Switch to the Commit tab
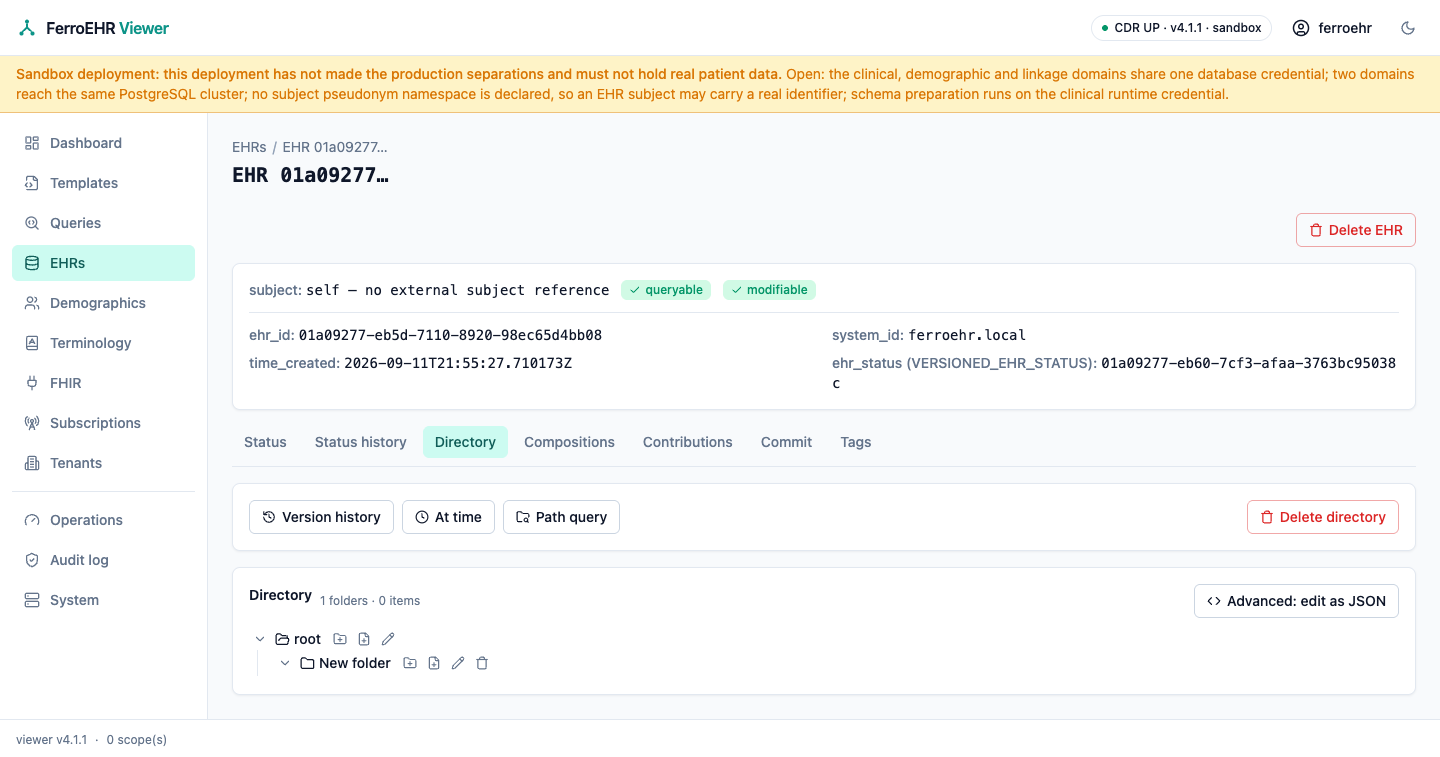The width and height of the screenshot is (1440, 757). 786,442
